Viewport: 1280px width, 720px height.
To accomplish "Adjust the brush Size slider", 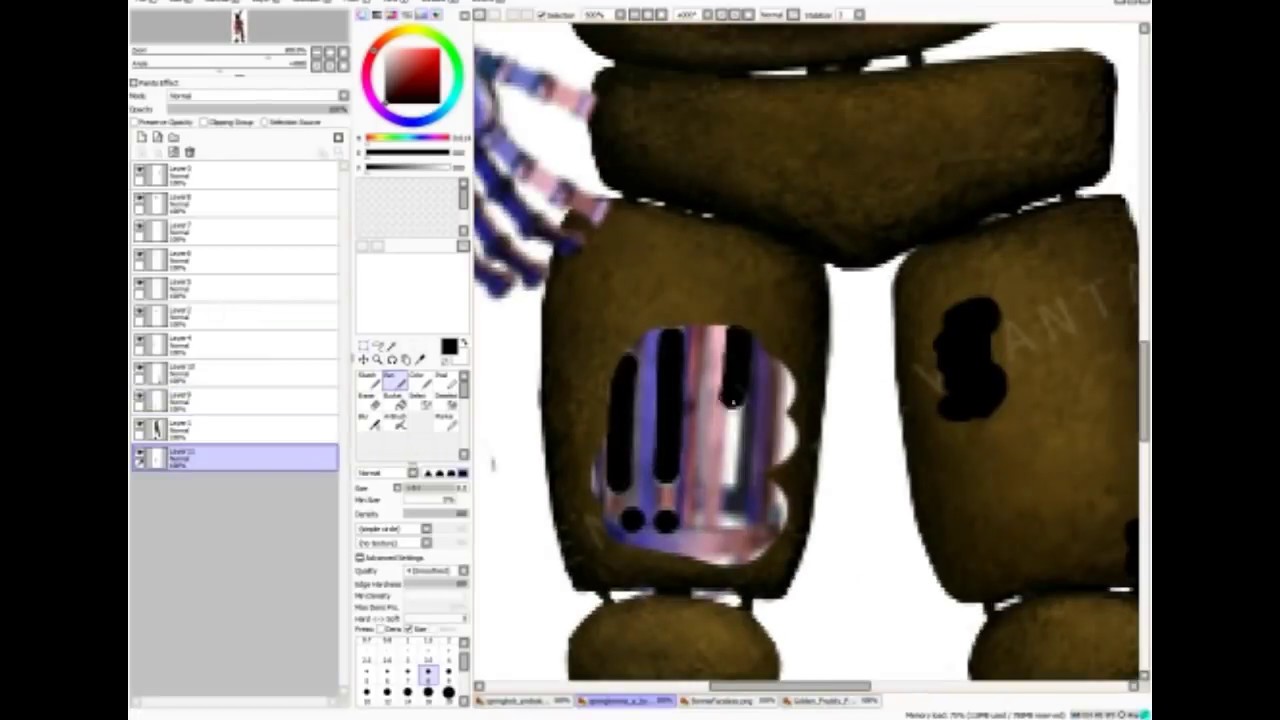I will click(x=436, y=488).
